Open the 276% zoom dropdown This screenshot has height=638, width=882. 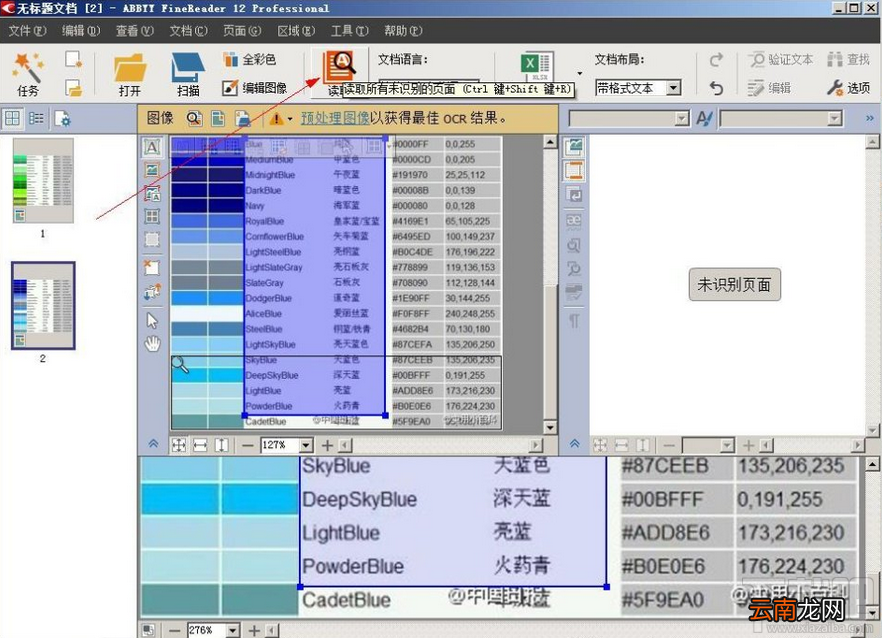(233, 631)
